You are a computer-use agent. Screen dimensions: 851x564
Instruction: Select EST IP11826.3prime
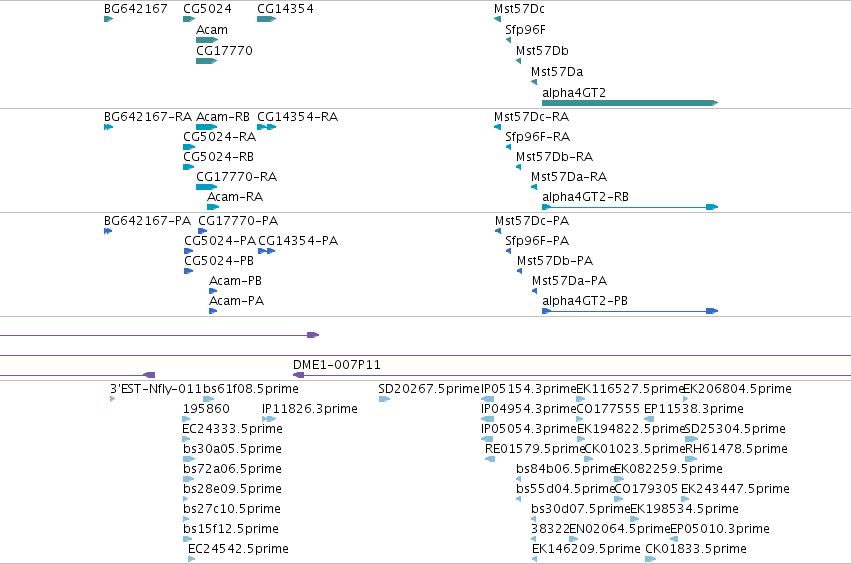click(x=309, y=409)
